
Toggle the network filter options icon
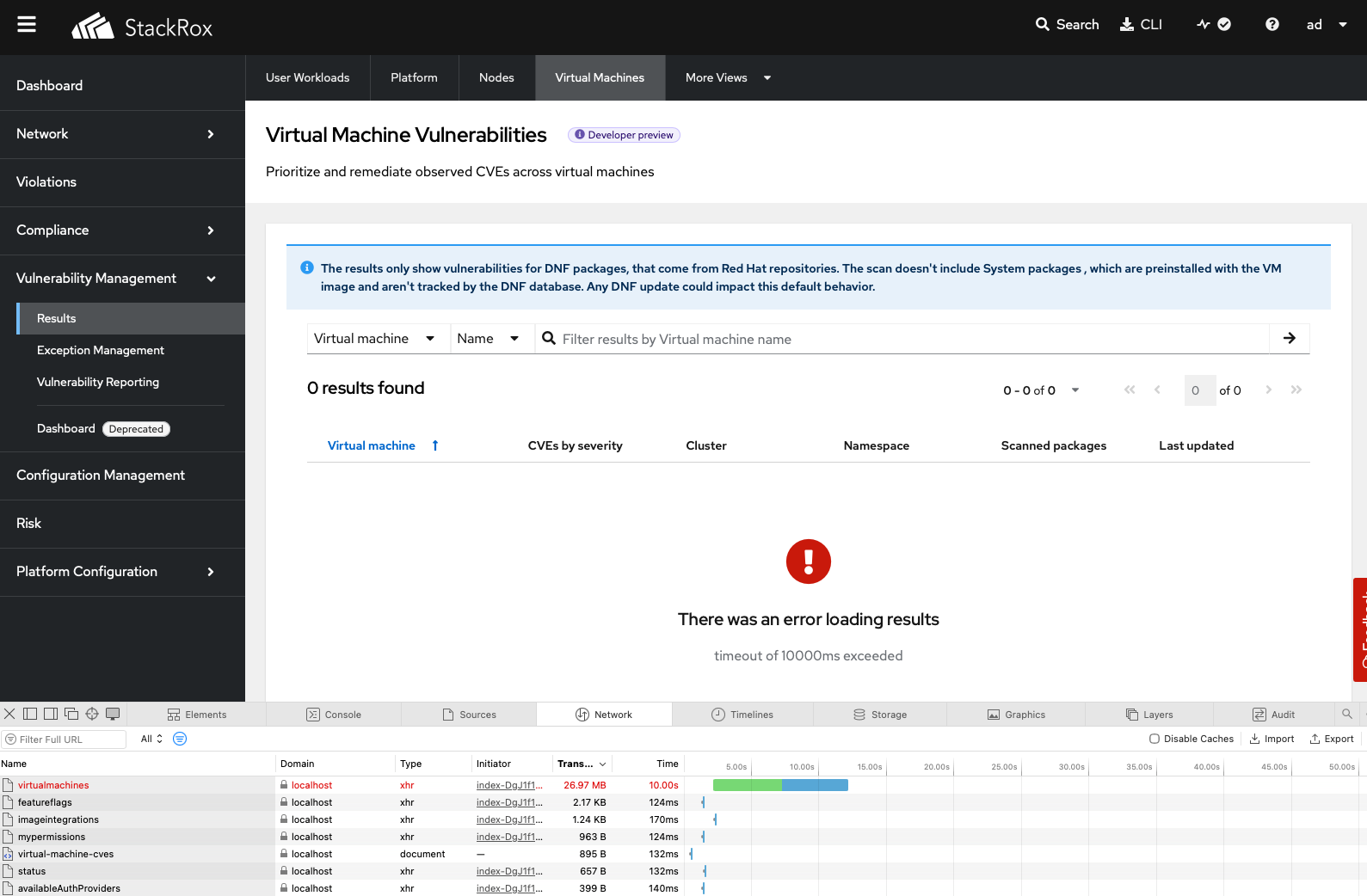180,739
